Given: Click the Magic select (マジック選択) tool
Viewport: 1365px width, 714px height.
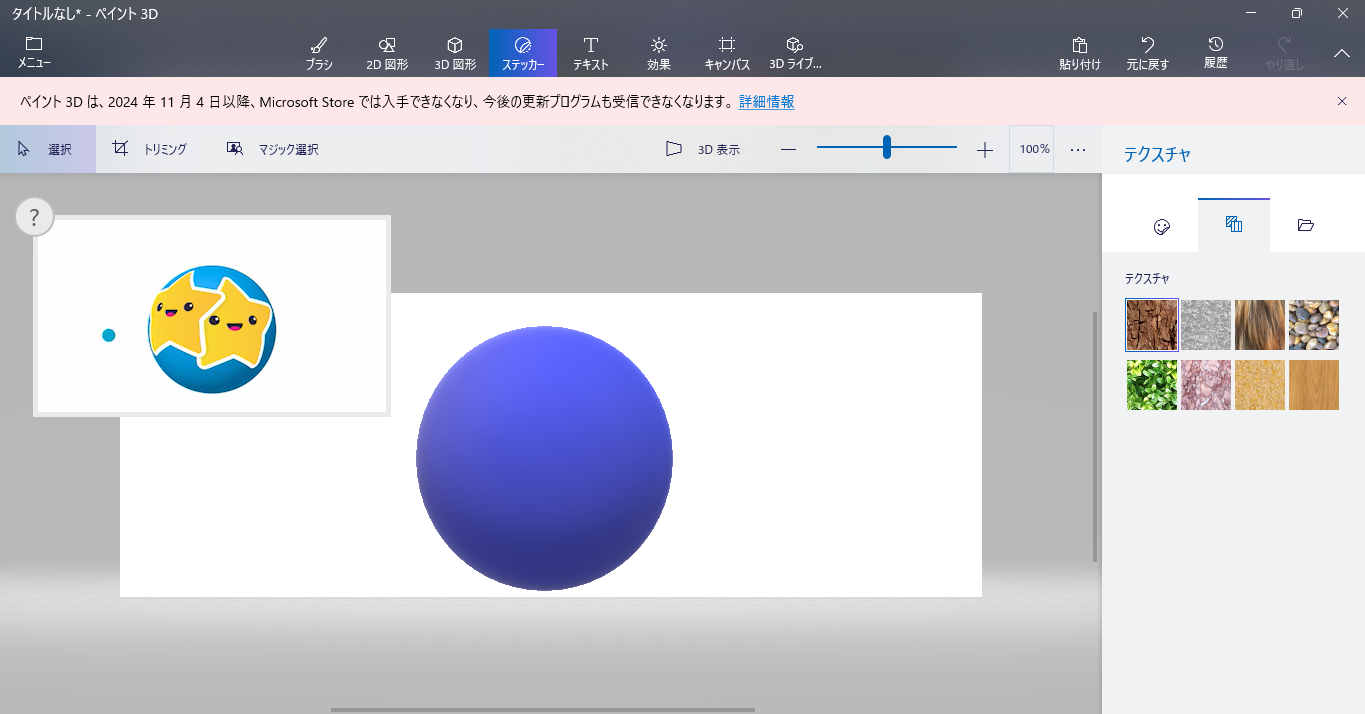Looking at the screenshot, I should tap(273, 149).
